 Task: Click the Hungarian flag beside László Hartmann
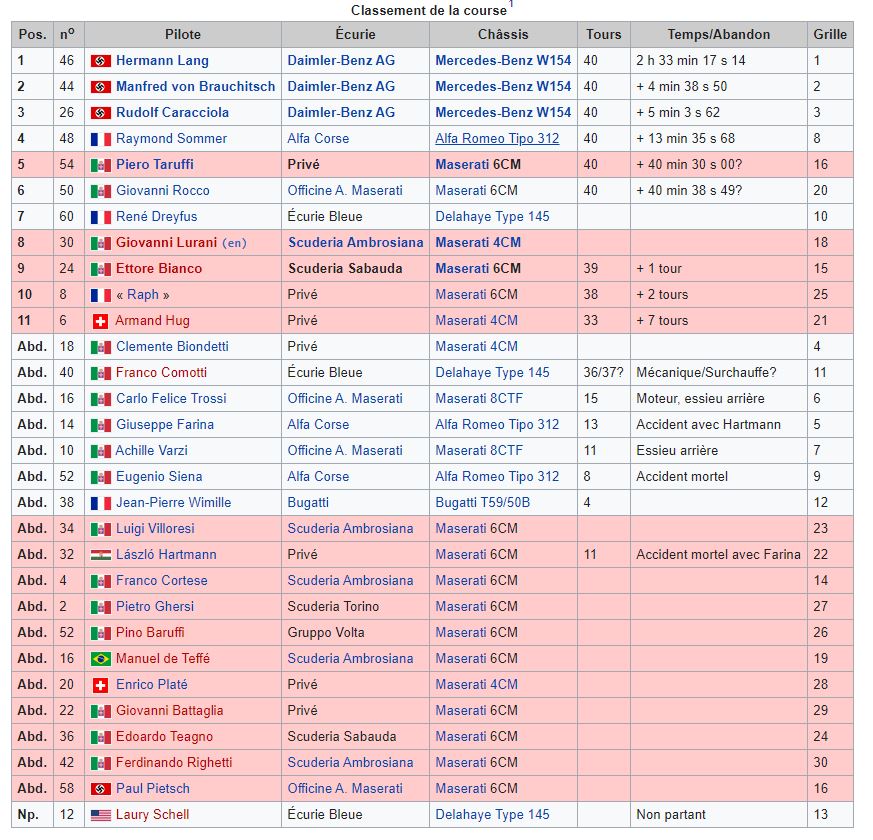point(101,555)
